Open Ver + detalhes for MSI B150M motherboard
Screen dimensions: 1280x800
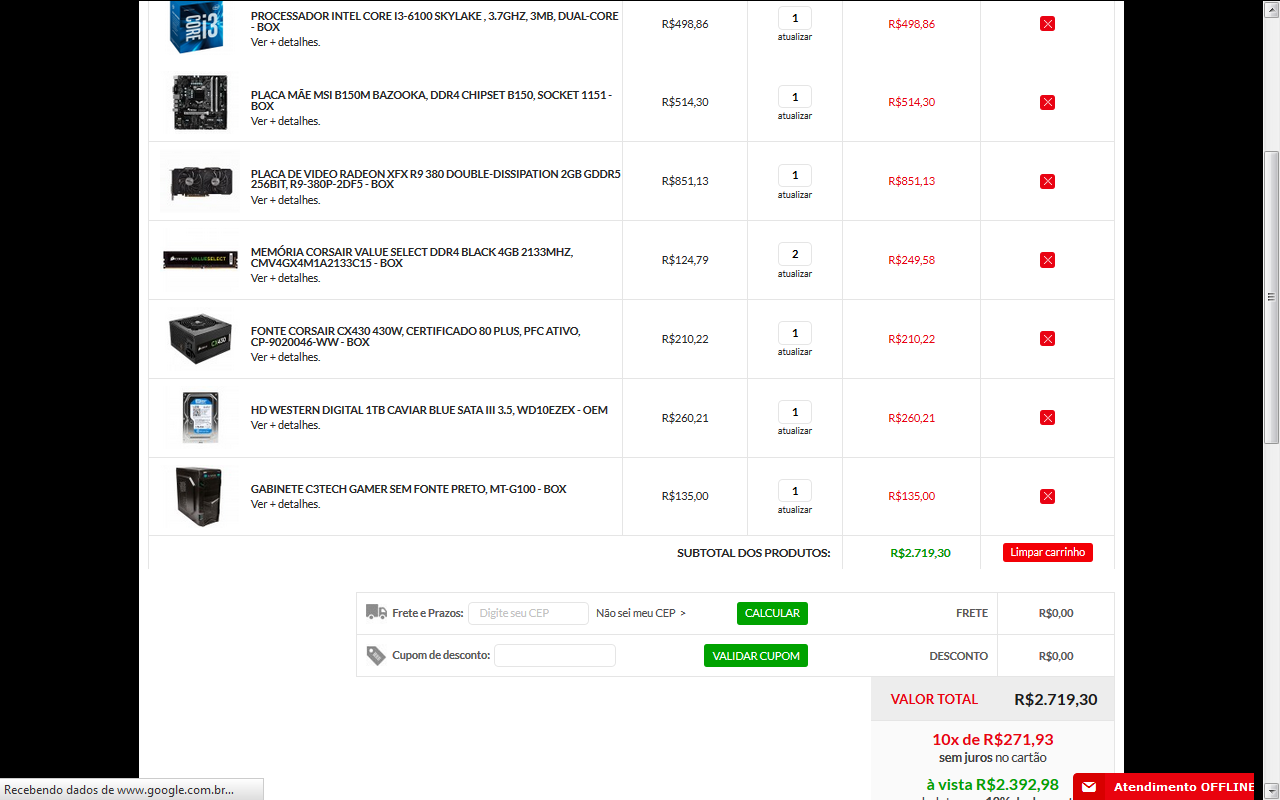(286, 121)
